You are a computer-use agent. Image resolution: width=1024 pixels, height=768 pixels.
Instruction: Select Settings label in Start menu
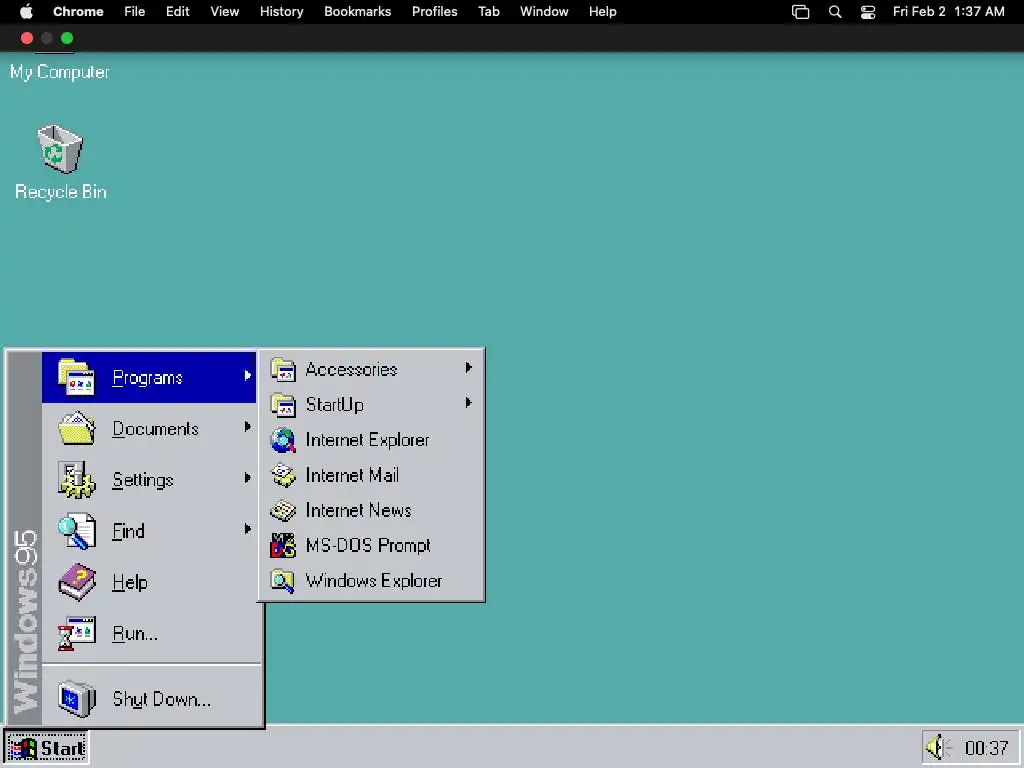[x=142, y=480]
